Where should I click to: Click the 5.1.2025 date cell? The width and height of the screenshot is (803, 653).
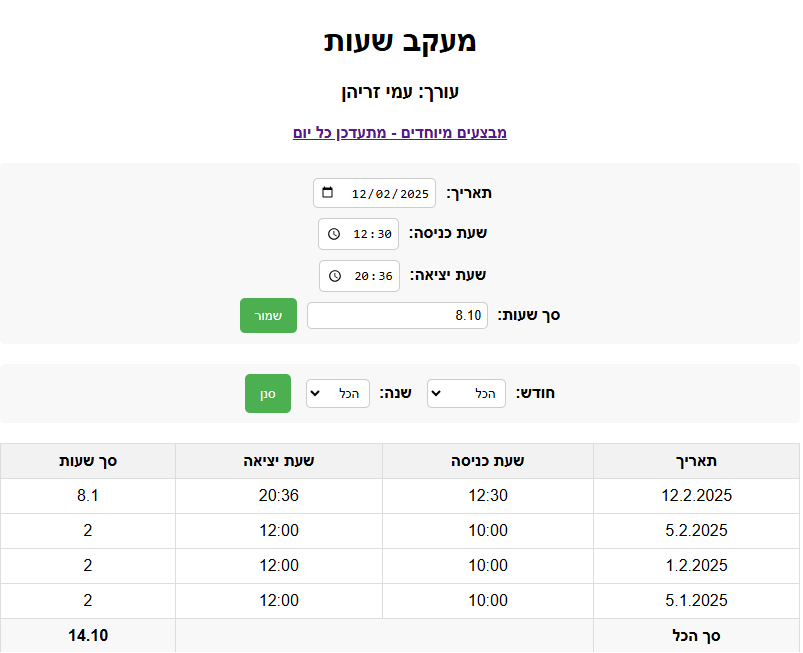696,601
